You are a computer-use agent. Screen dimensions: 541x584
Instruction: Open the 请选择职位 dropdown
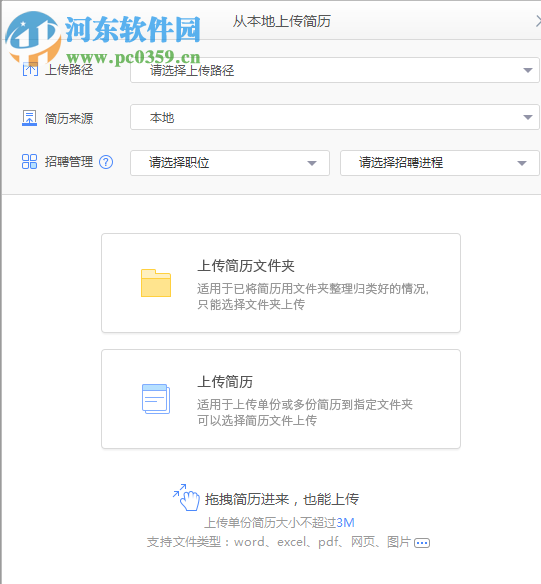(230, 163)
